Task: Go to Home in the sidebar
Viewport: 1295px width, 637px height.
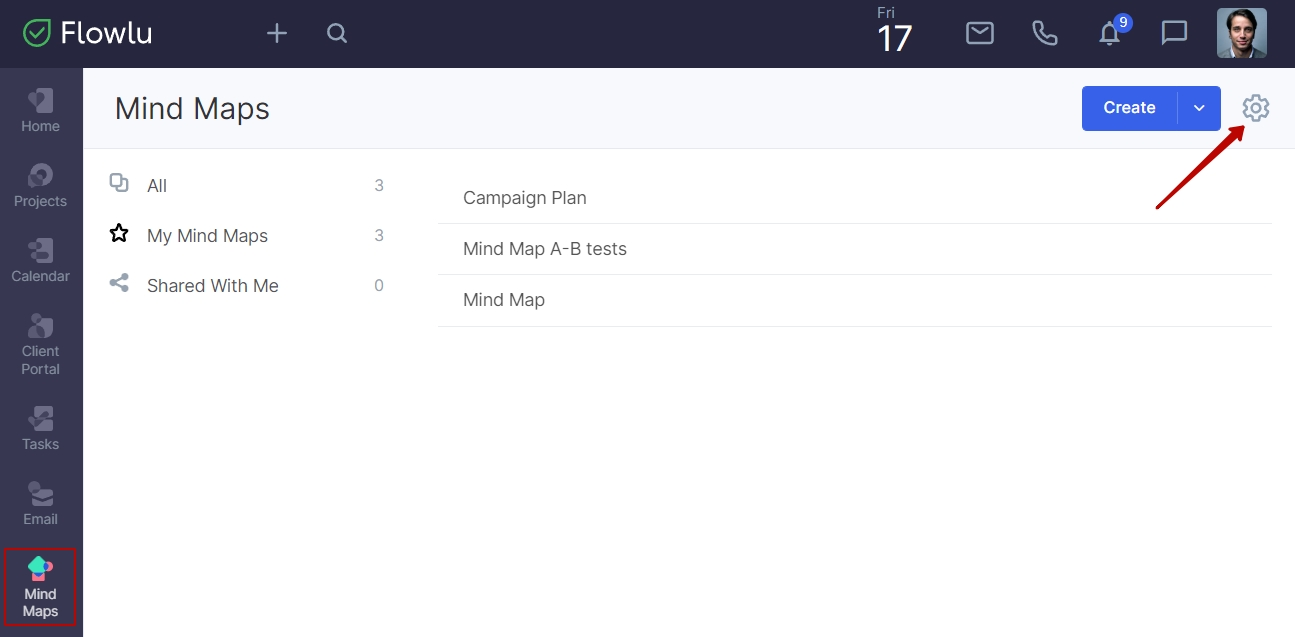Action: coord(41,111)
